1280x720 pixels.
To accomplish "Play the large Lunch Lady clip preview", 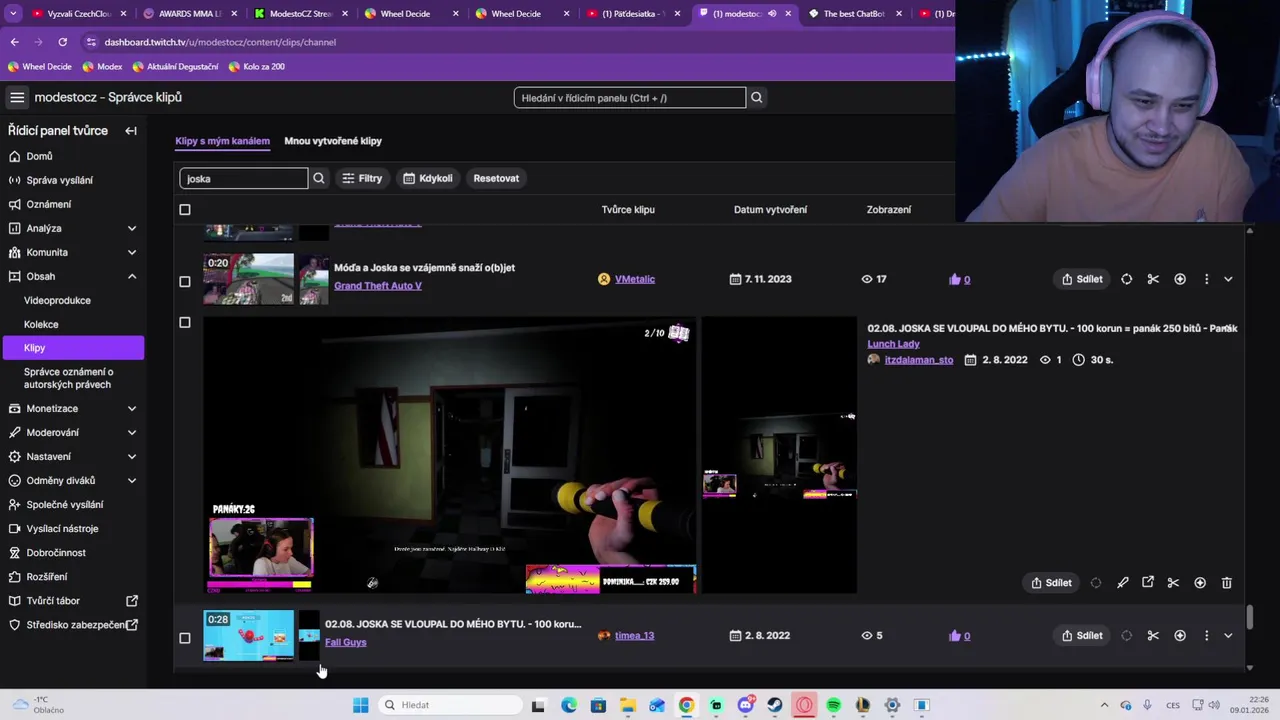I will coord(450,456).
